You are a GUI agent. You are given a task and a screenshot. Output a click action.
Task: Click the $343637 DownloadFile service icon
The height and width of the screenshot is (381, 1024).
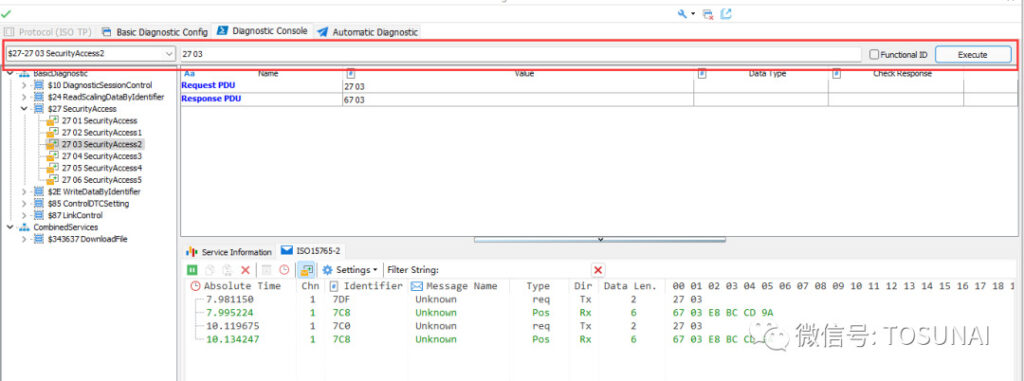coord(39,239)
